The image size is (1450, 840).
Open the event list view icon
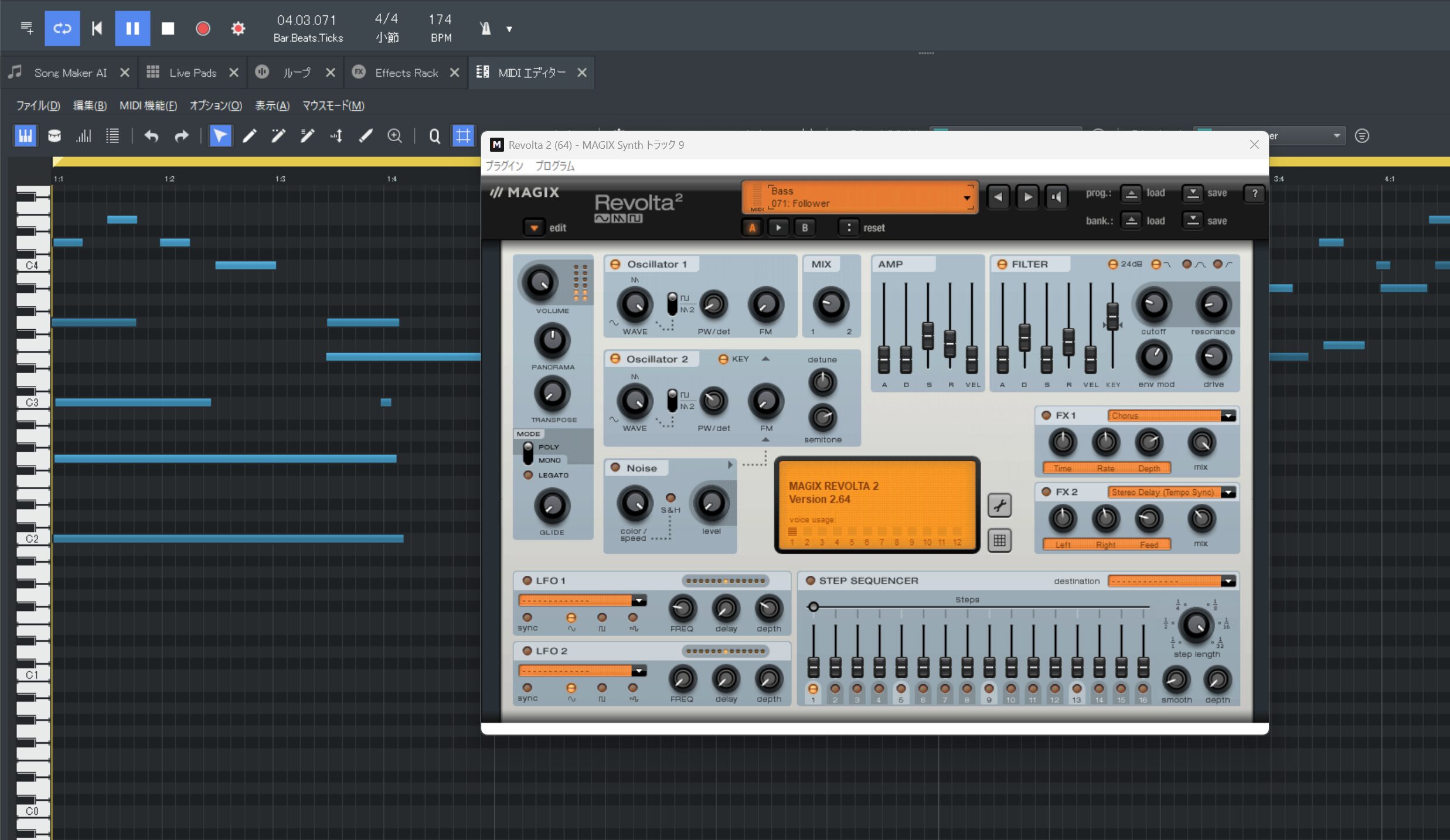[x=113, y=136]
